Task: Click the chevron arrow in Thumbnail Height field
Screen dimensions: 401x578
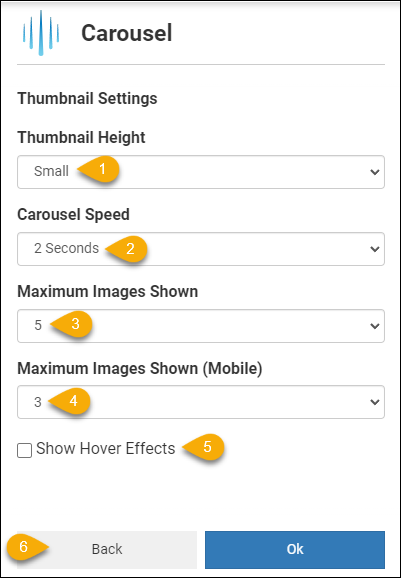Action: [x=375, y=172]
